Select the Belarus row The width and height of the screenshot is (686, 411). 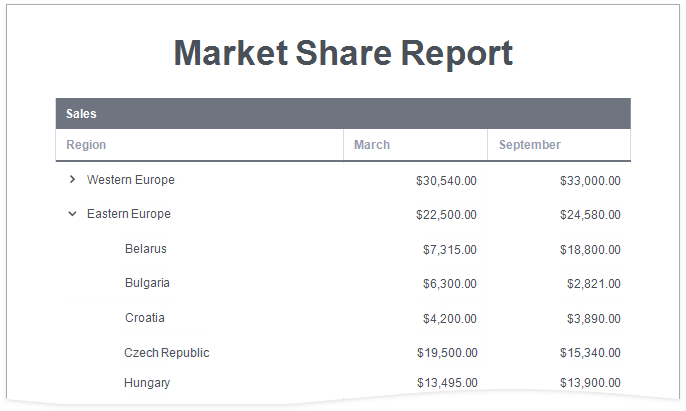146,249
